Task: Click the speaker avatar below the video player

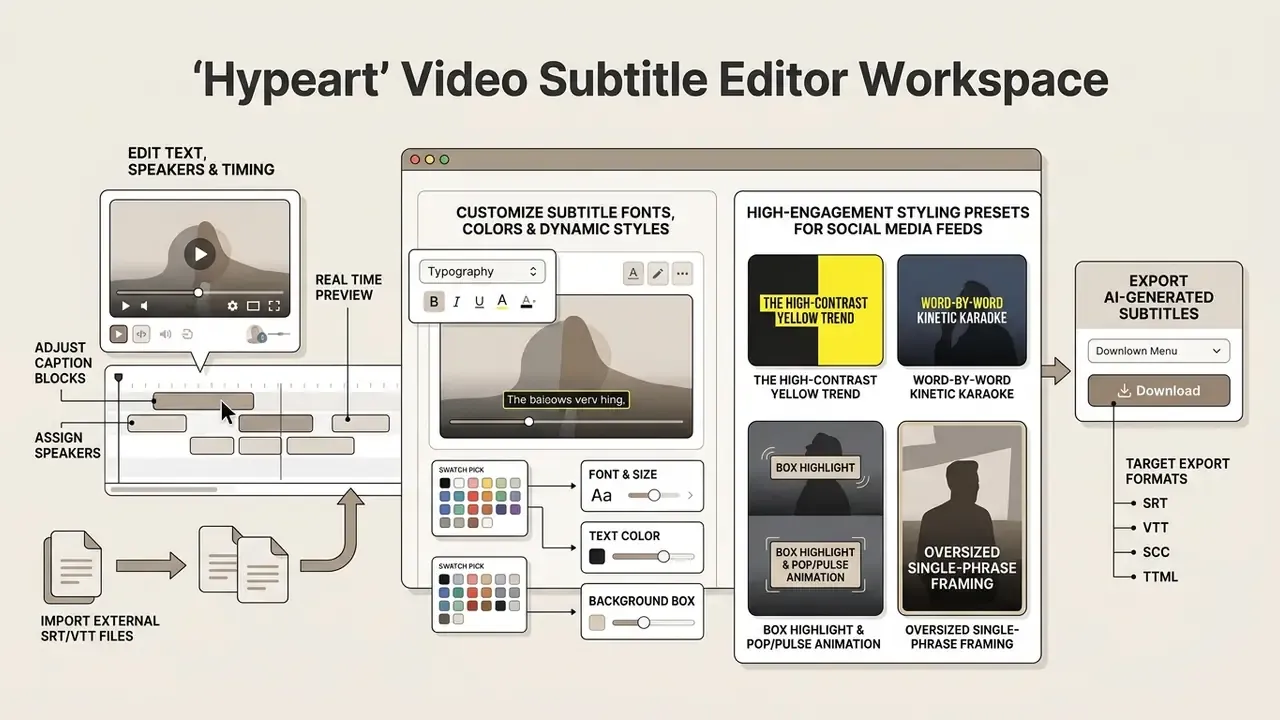Action: click(255, 335)
